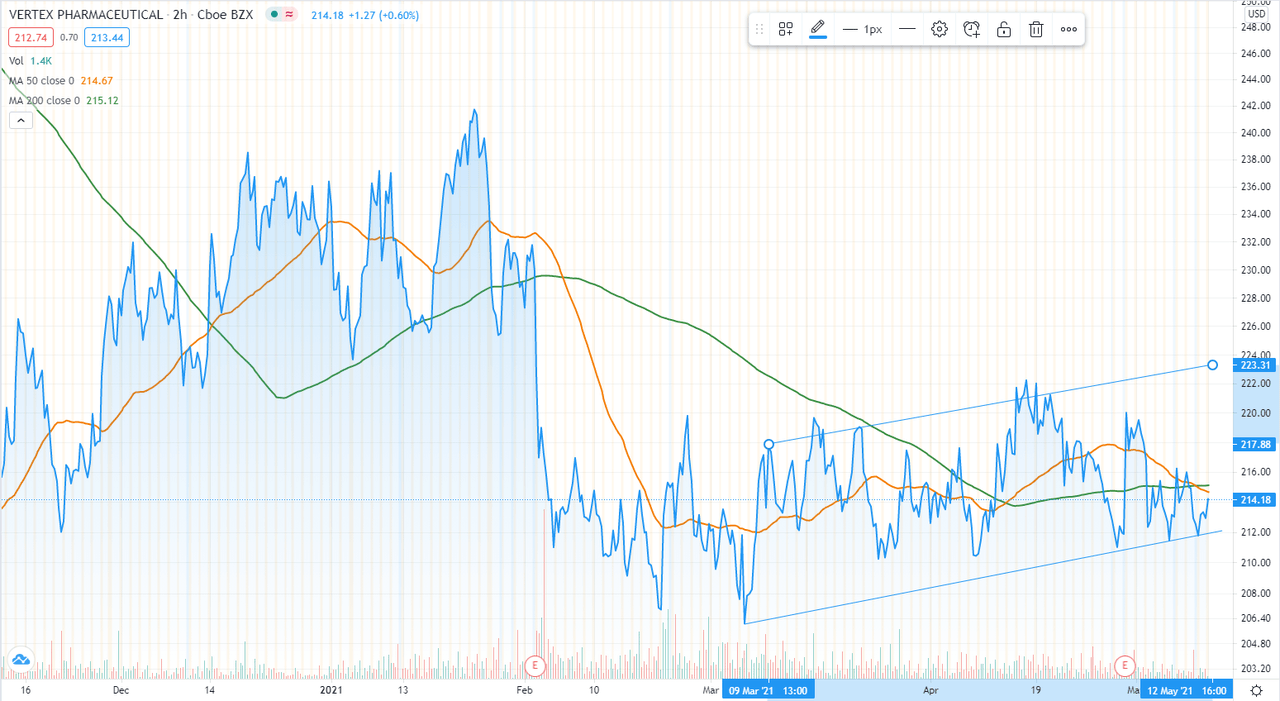Toggle the market status dot indicator
The image size is (1280, 701).
273,14
